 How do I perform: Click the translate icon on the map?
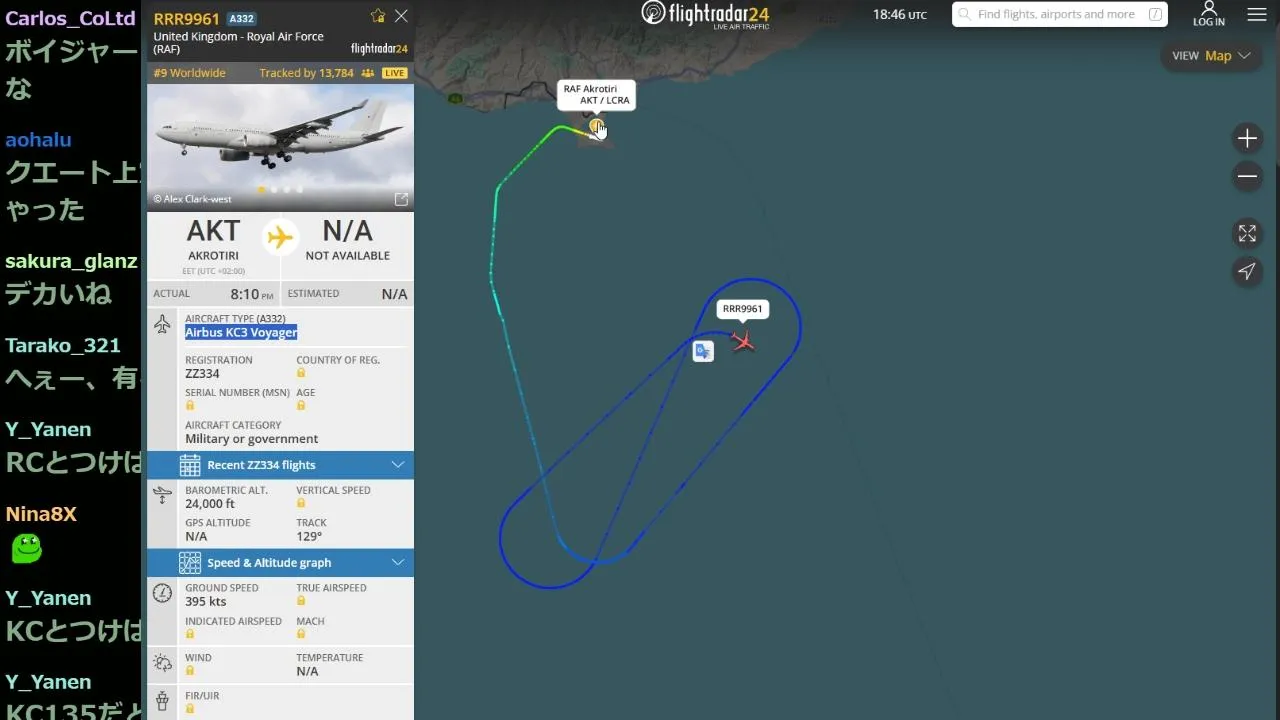coord(703,351)
